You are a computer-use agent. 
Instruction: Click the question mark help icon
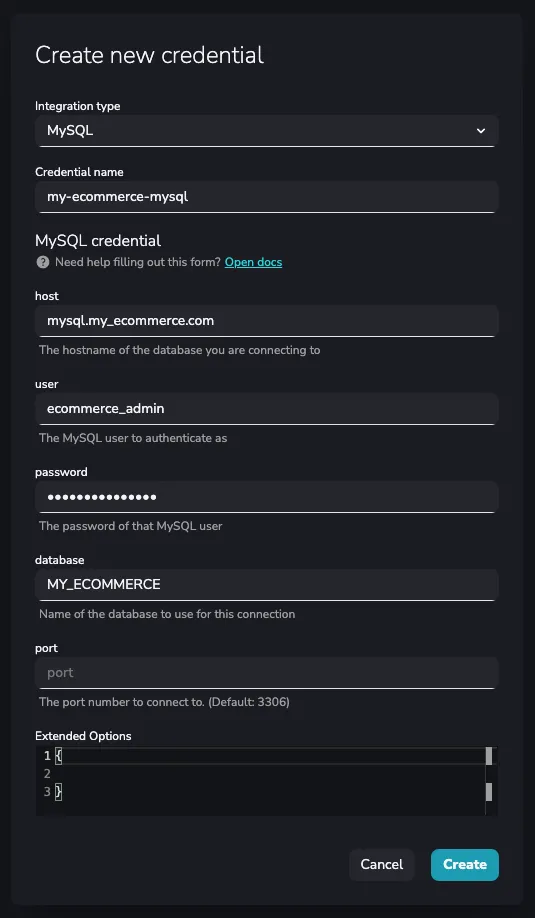click(x=43, y=262)
